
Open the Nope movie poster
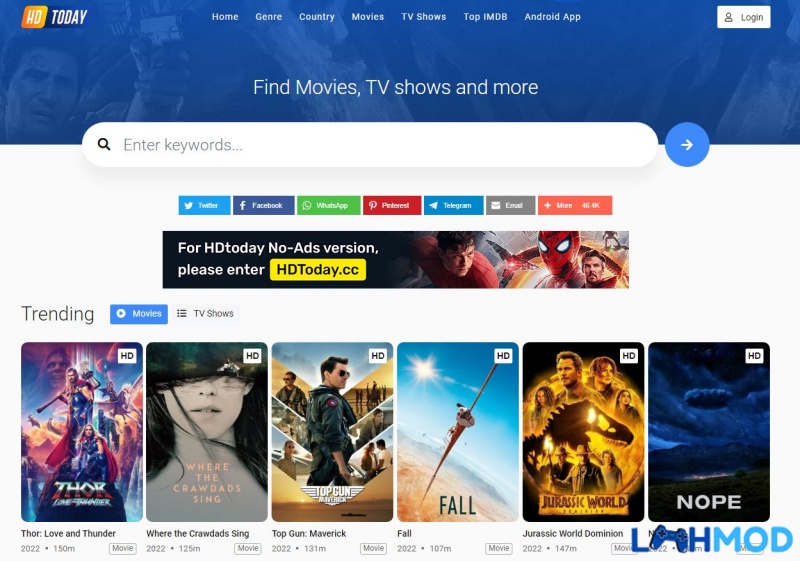point(709,431)
